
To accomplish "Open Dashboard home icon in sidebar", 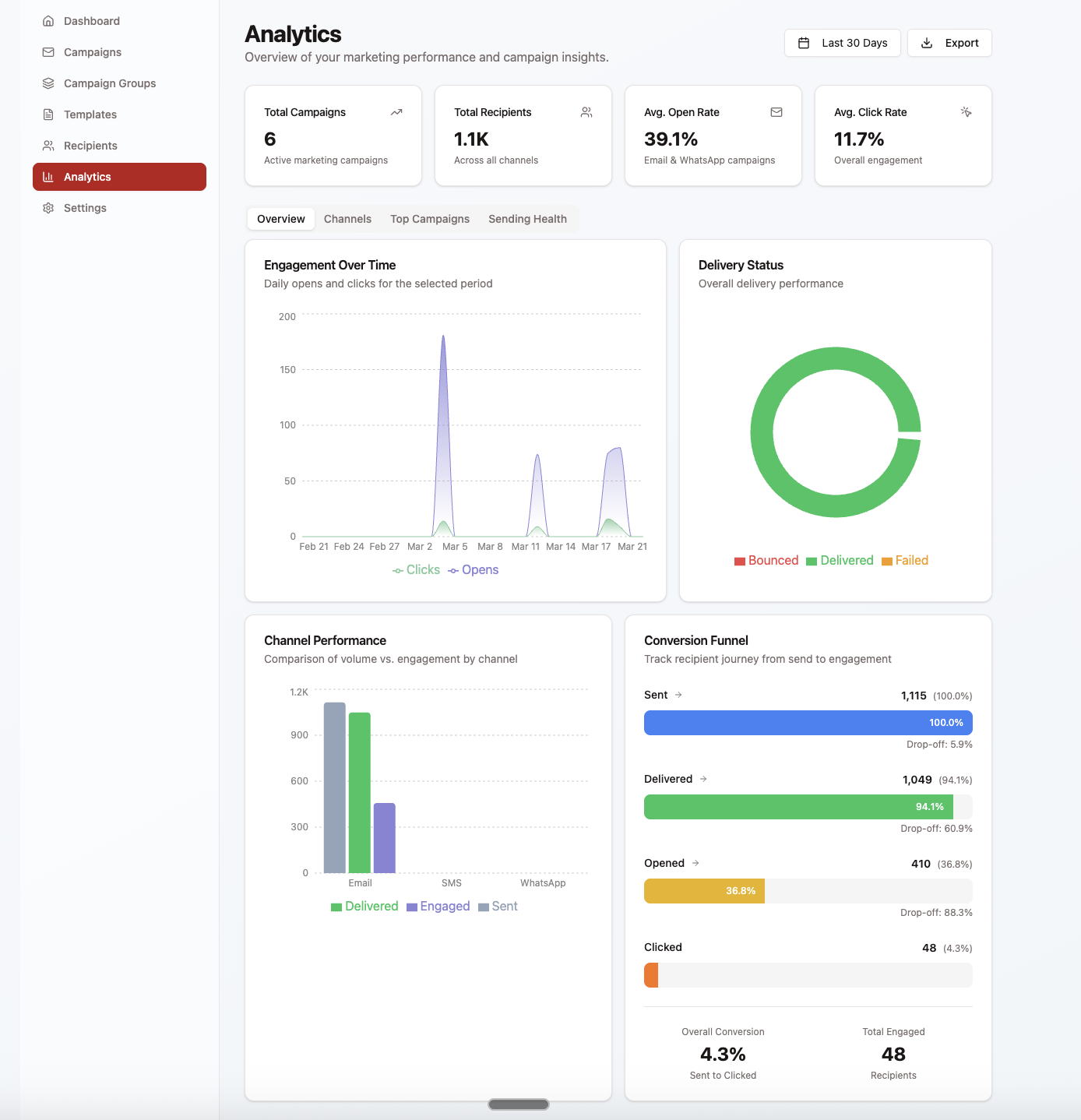I will pyautogui.click(x=48, y=21).
